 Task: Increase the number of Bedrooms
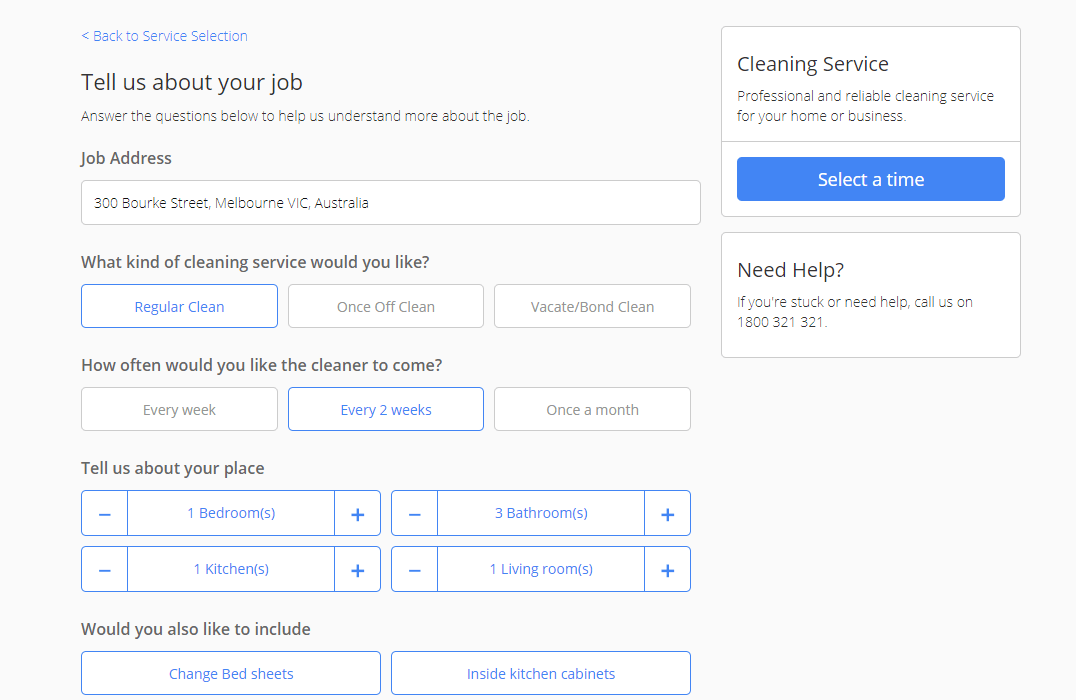(357, 513)
